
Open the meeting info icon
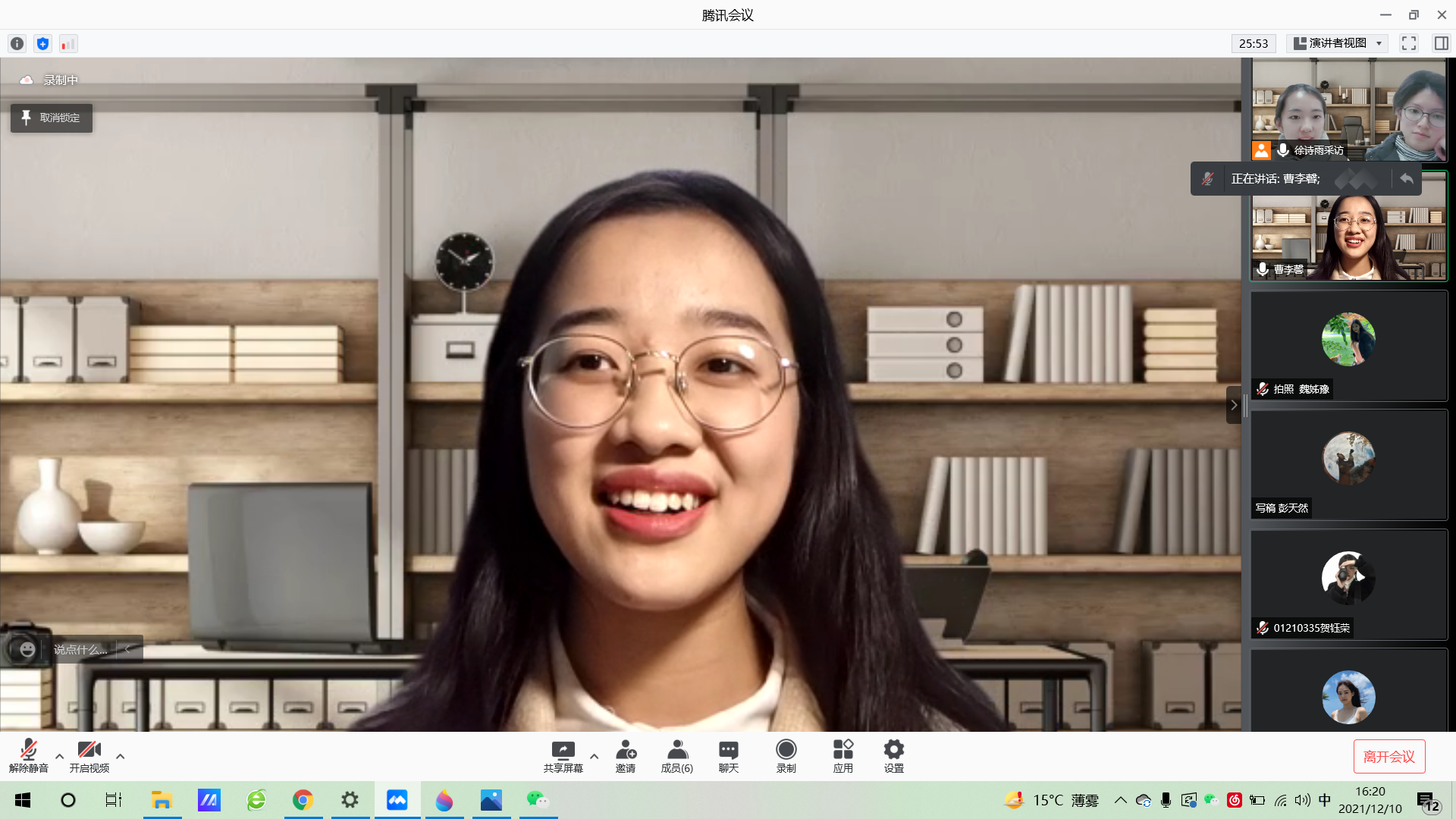(17, 44)
